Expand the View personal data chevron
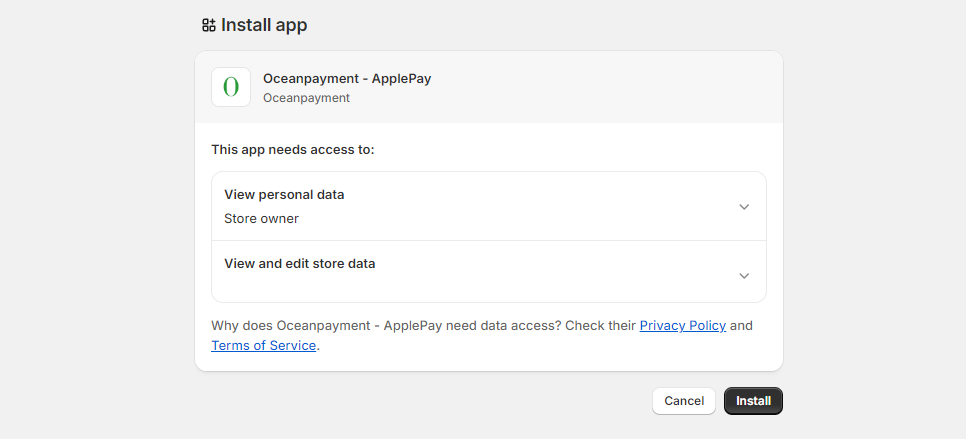The height and width of the screenshot is (439, 966). [x=743, y=207]
